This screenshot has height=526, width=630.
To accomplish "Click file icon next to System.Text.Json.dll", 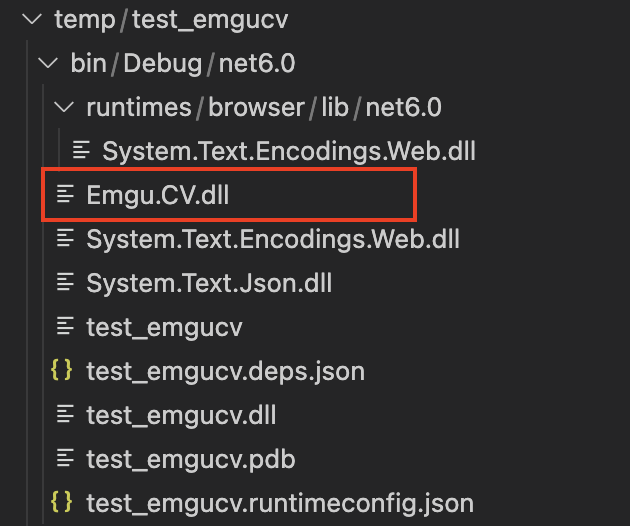I will click(65, 282).
